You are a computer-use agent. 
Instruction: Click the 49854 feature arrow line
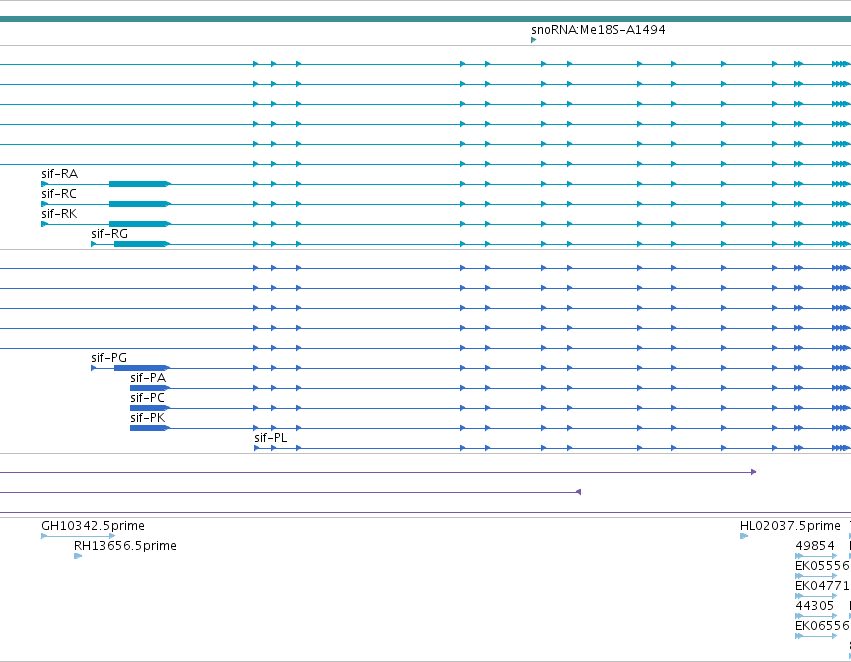coord(816,556)
